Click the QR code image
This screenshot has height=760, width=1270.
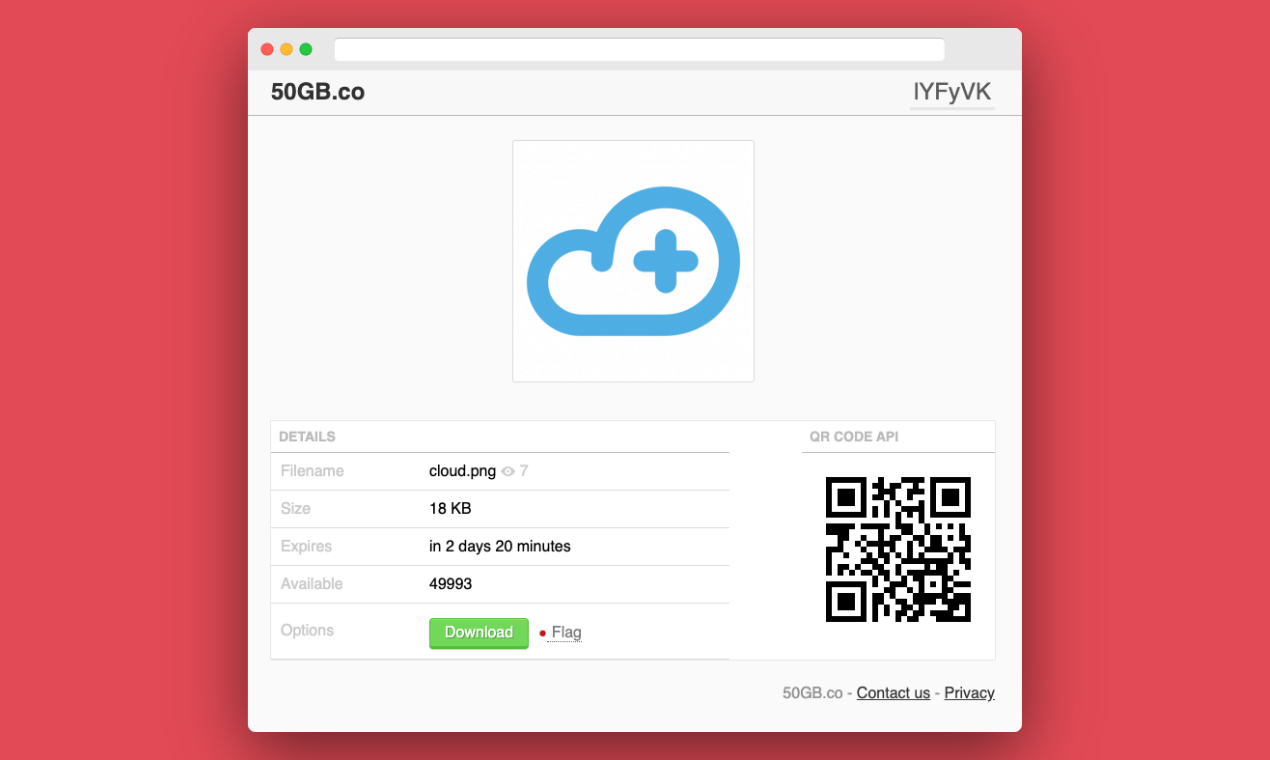point(898,549)
